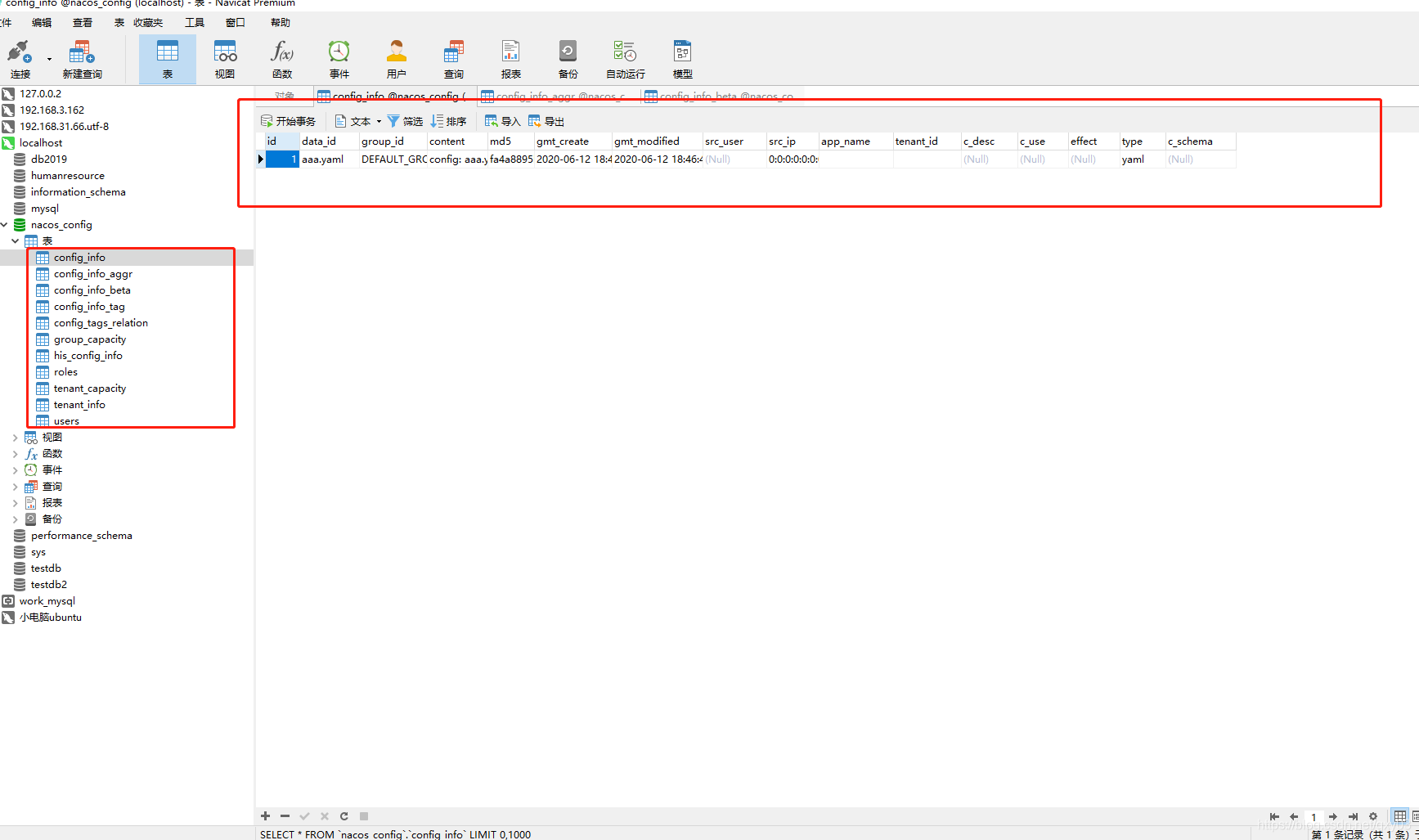Expand the 事件 events tree node
This screenshot has height=840, width=1419.
(16, 470)
